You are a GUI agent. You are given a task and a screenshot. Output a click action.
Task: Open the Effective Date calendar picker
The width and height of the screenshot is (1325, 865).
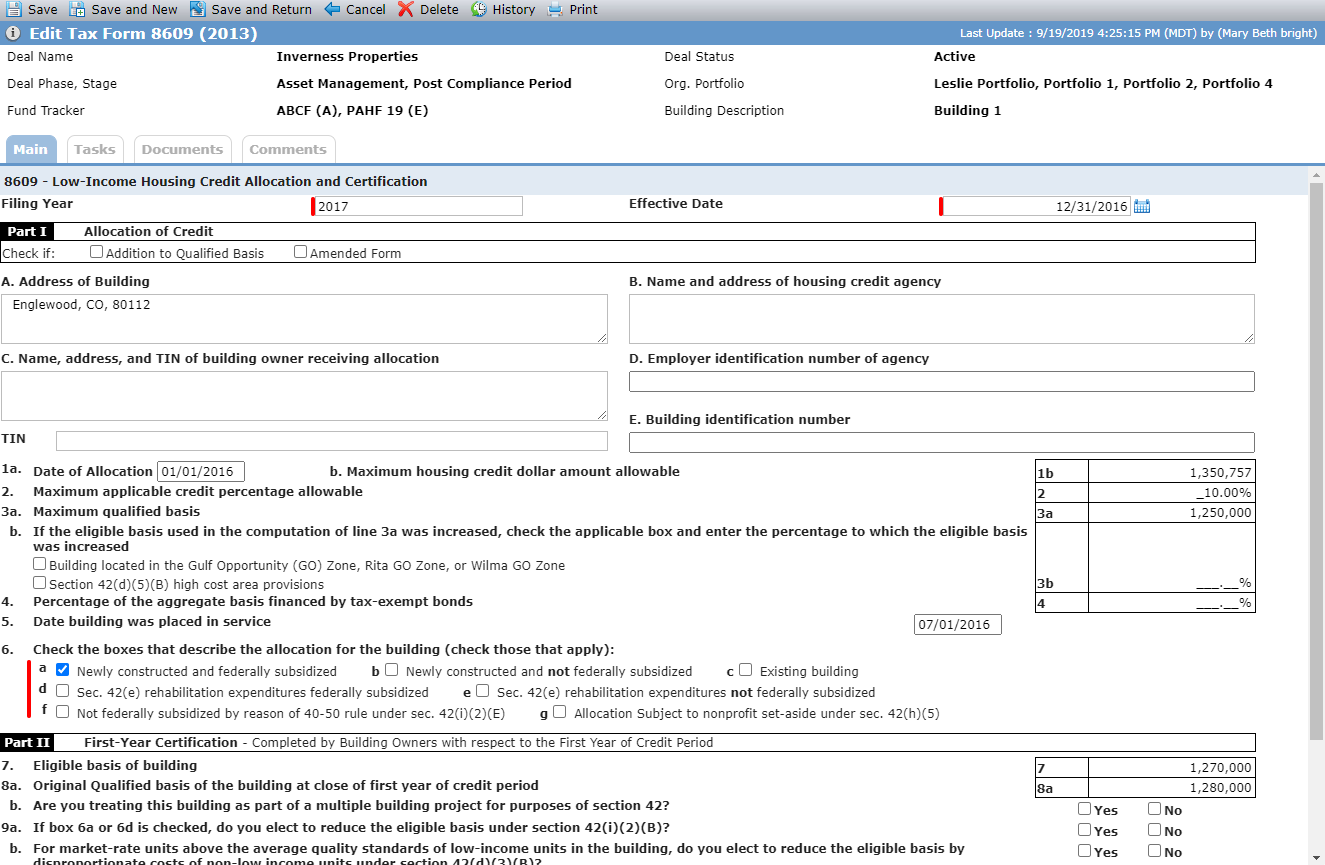click(1142, 206)
